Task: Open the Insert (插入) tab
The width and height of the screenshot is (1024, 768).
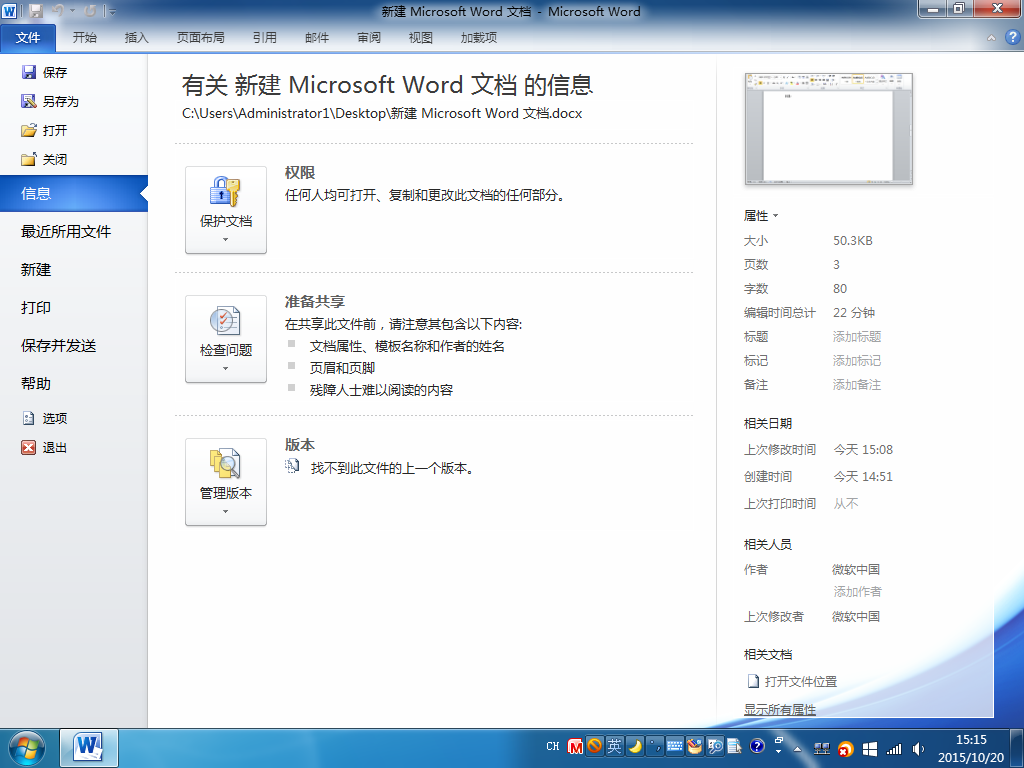Action: pyautogui.click(x=136, y=37)
